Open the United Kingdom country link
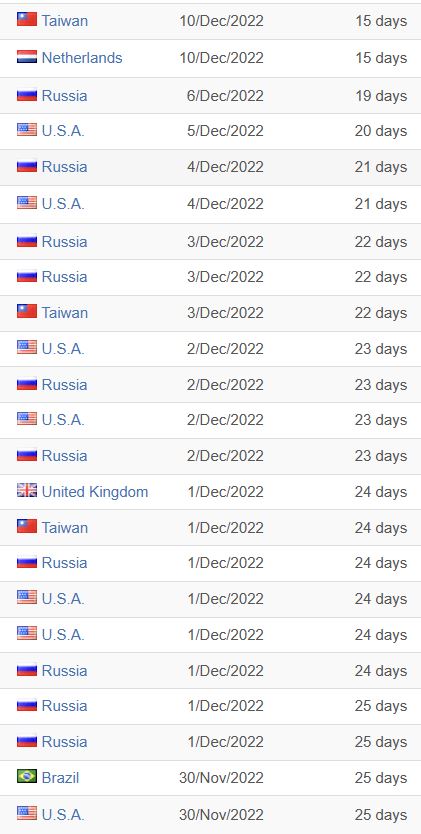This screenshot has height=834, width=421. click(x=95, y=491)
